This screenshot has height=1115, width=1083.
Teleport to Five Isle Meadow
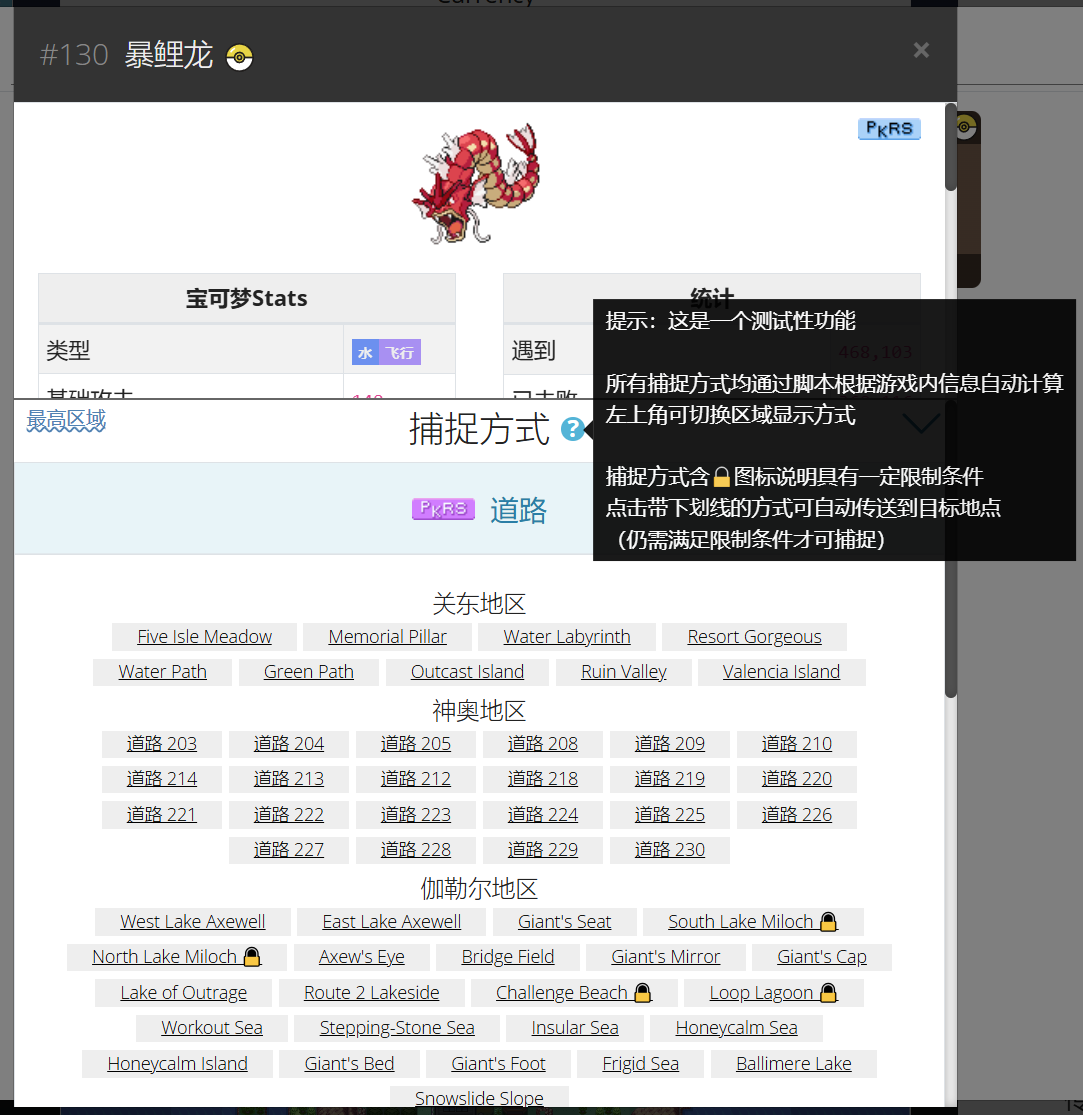tap(204, 637)
